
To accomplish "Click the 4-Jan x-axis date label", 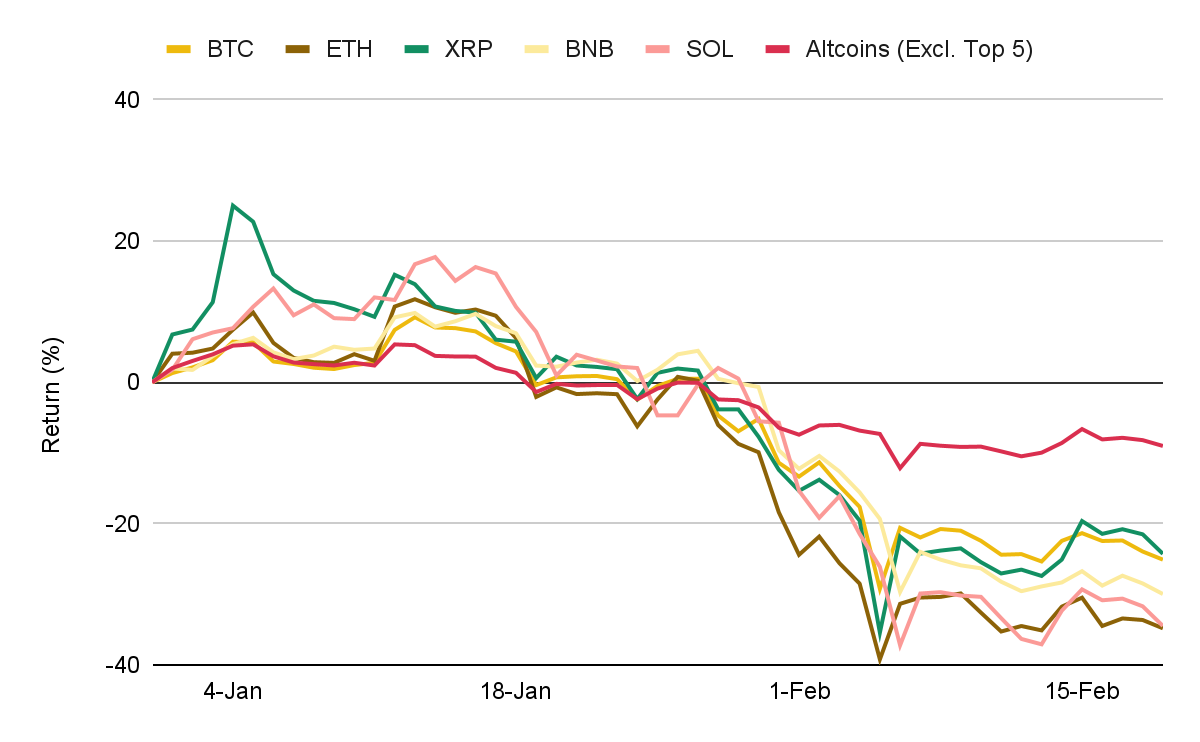I will [x=233, y=692].
